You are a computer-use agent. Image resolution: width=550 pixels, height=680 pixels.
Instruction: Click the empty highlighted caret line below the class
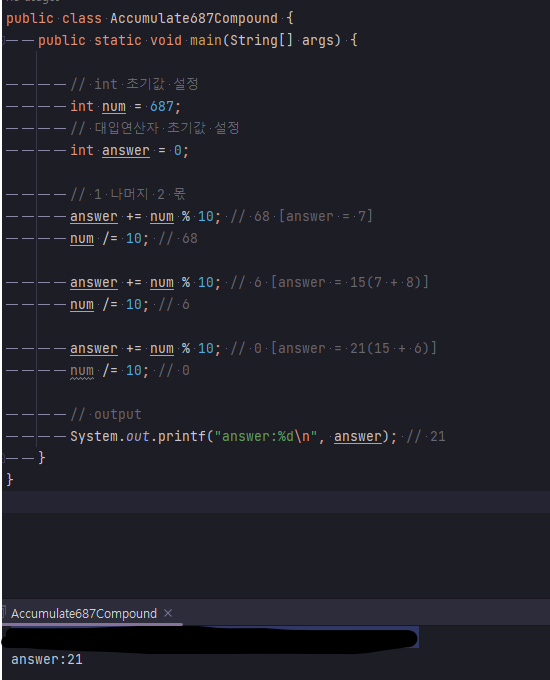coord(276,502)
